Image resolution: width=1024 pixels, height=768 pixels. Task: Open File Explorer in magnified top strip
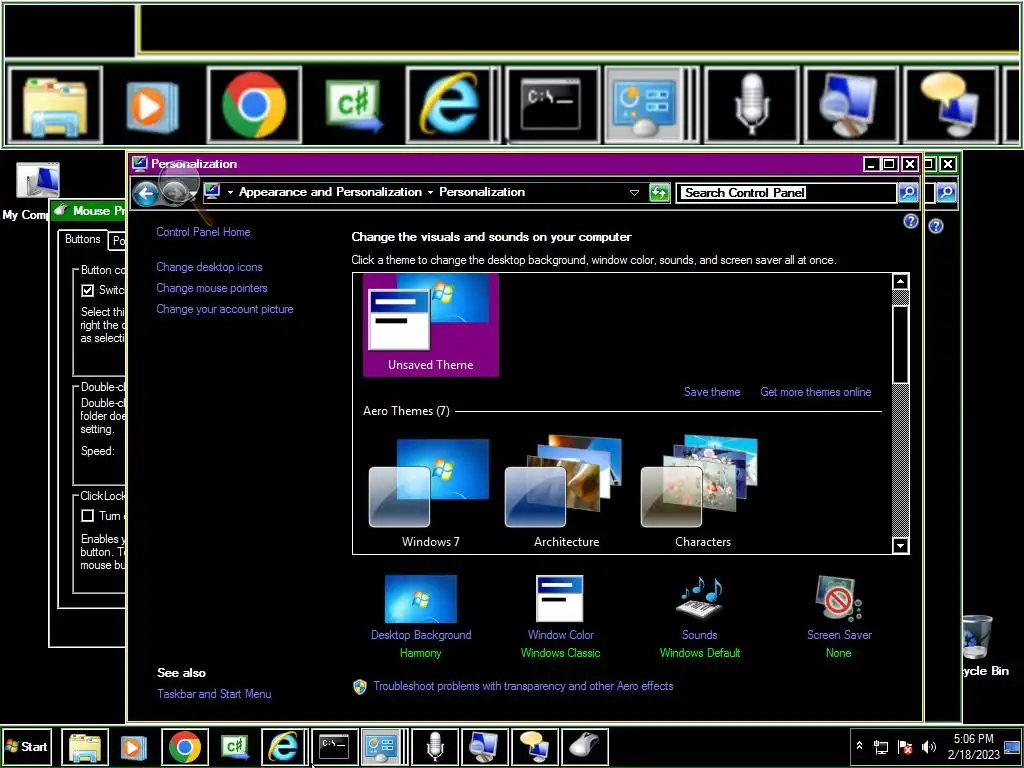click(54, 105)
